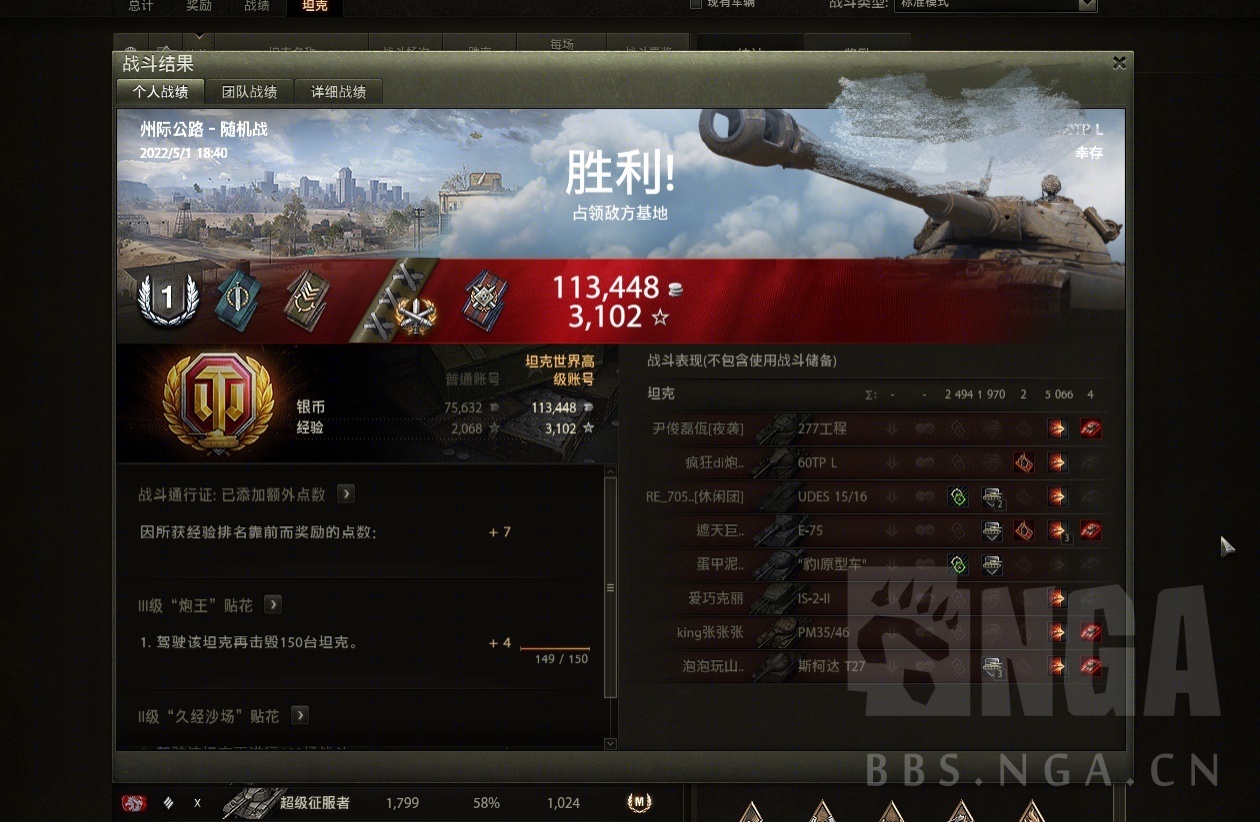
Task: Click the damage icon in the IS-2-II row
Action: coord(1057,598)
